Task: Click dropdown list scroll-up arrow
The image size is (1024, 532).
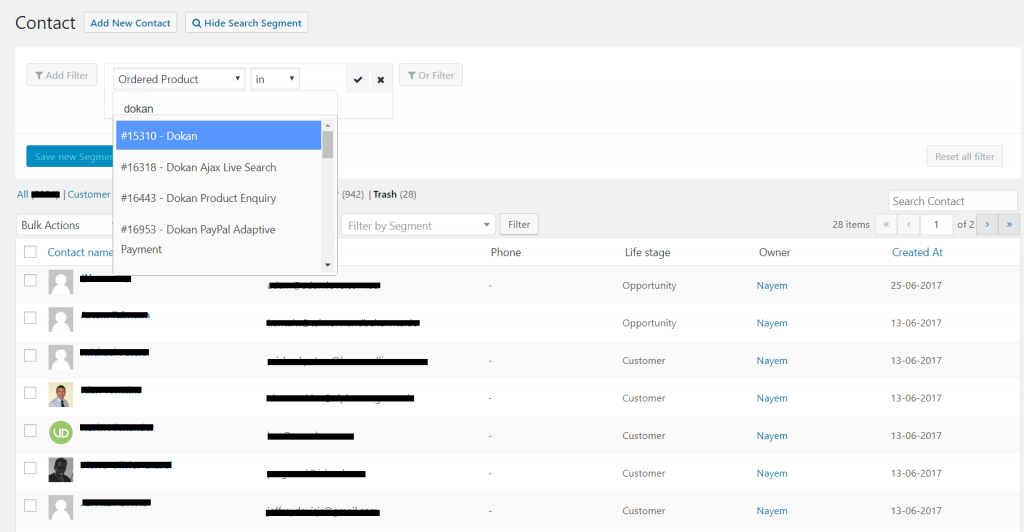Action: coord(328,125)
